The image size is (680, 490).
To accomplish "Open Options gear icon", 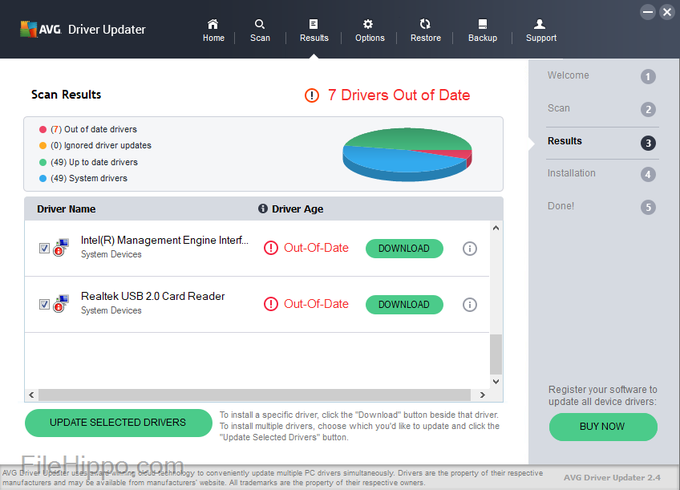I will coord(369,24).
